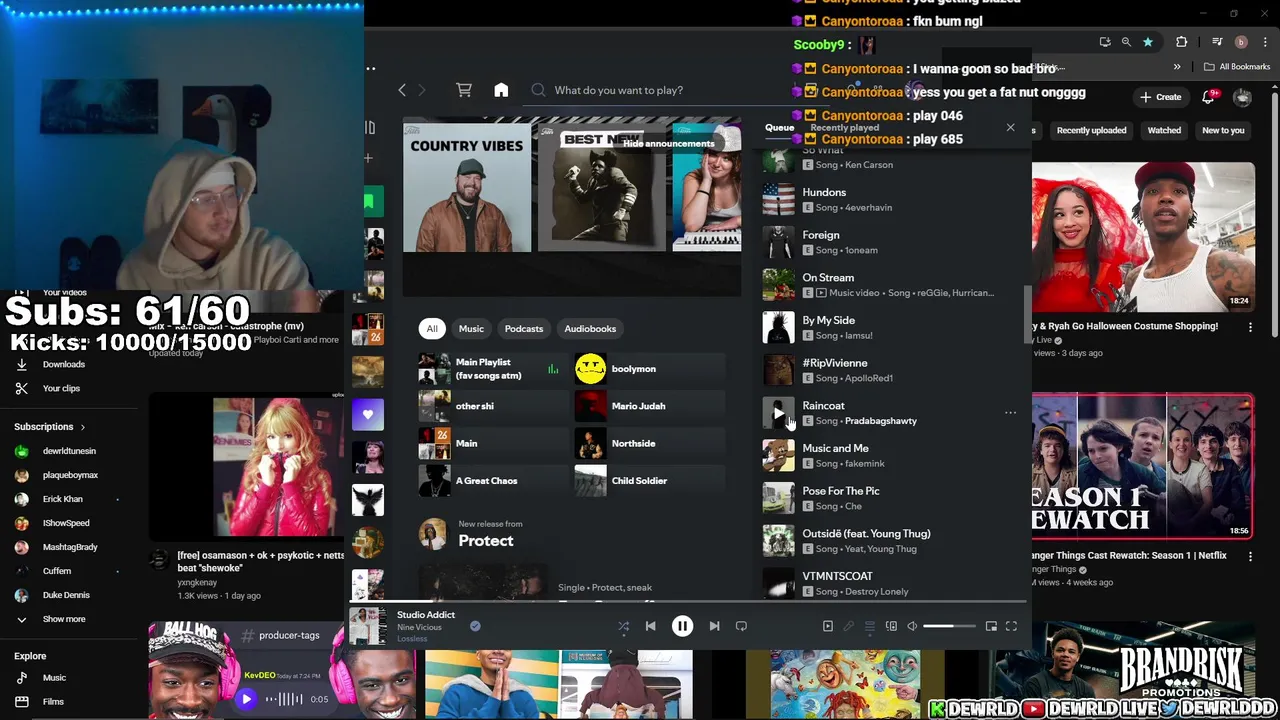Open Music under YouTube Explore
Screen dimensions: 1280x720
(x=54, y=678)
